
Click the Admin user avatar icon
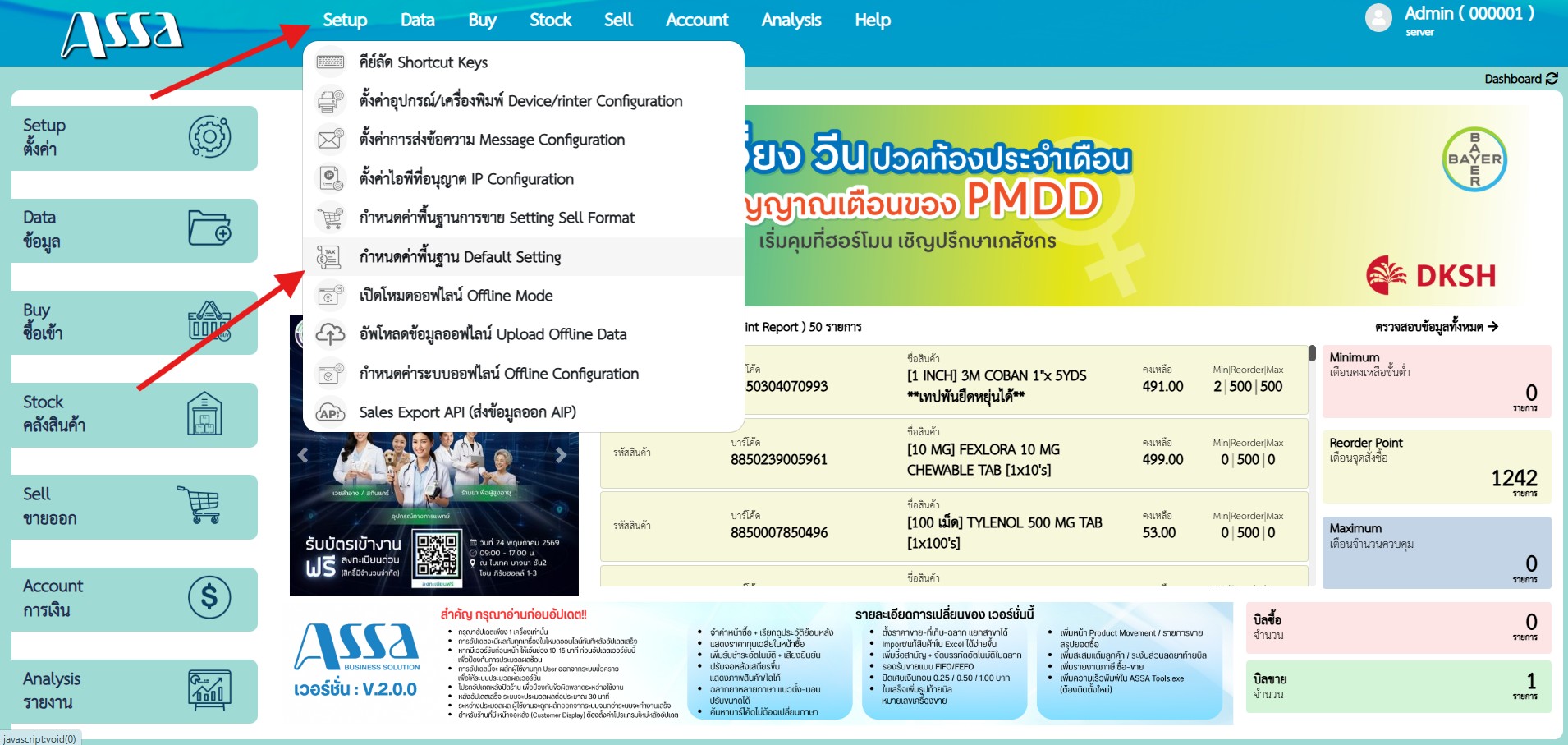pos(1378,18)
